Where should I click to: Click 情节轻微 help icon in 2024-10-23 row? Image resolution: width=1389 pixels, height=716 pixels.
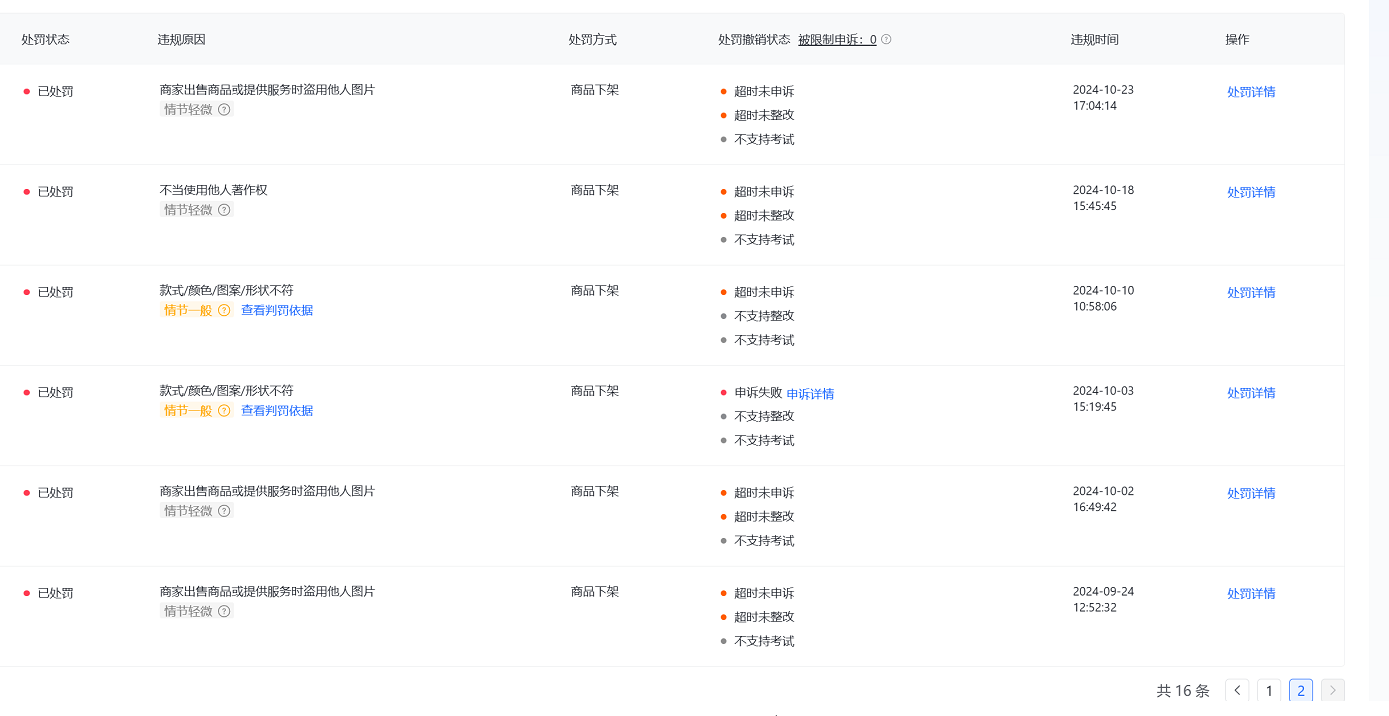point(224,110)
